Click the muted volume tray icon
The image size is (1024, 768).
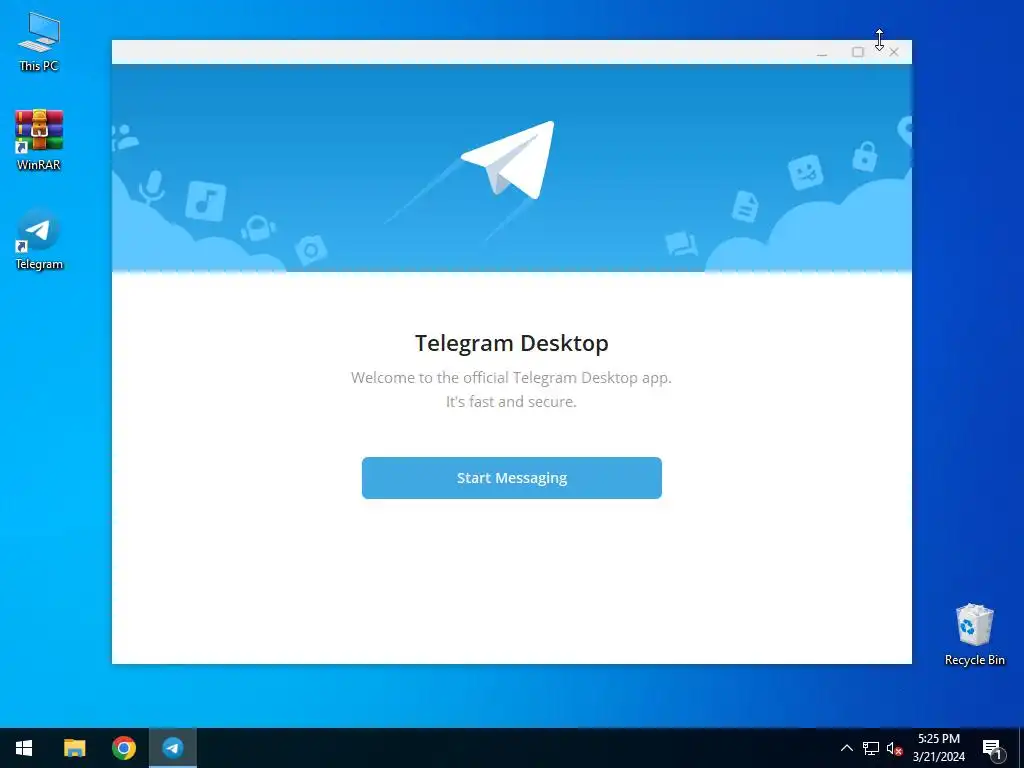tap(894, 748)
